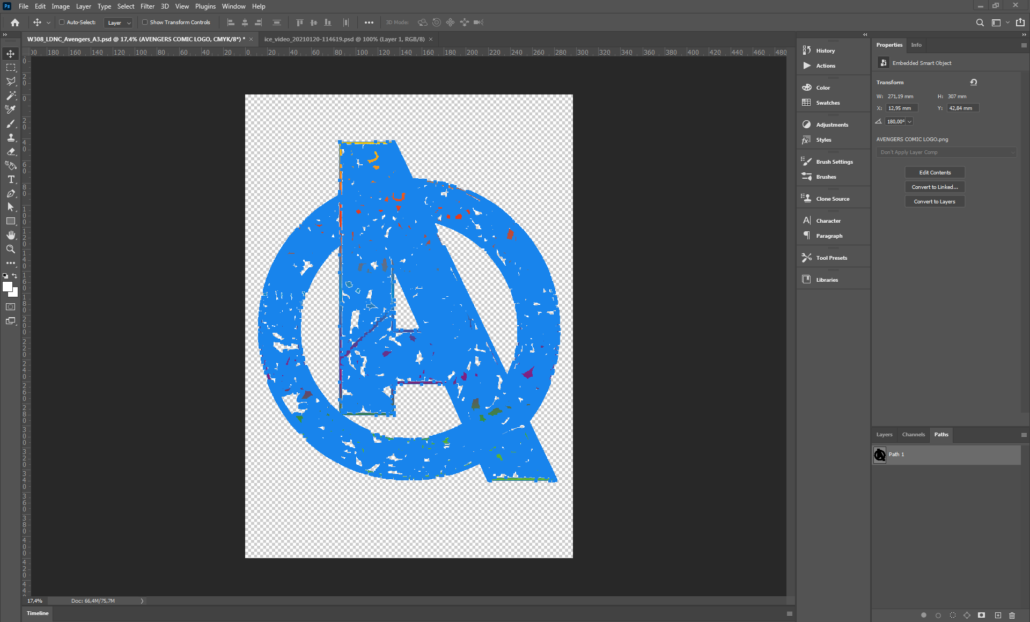Select the Type tool

tap(11, 179)
